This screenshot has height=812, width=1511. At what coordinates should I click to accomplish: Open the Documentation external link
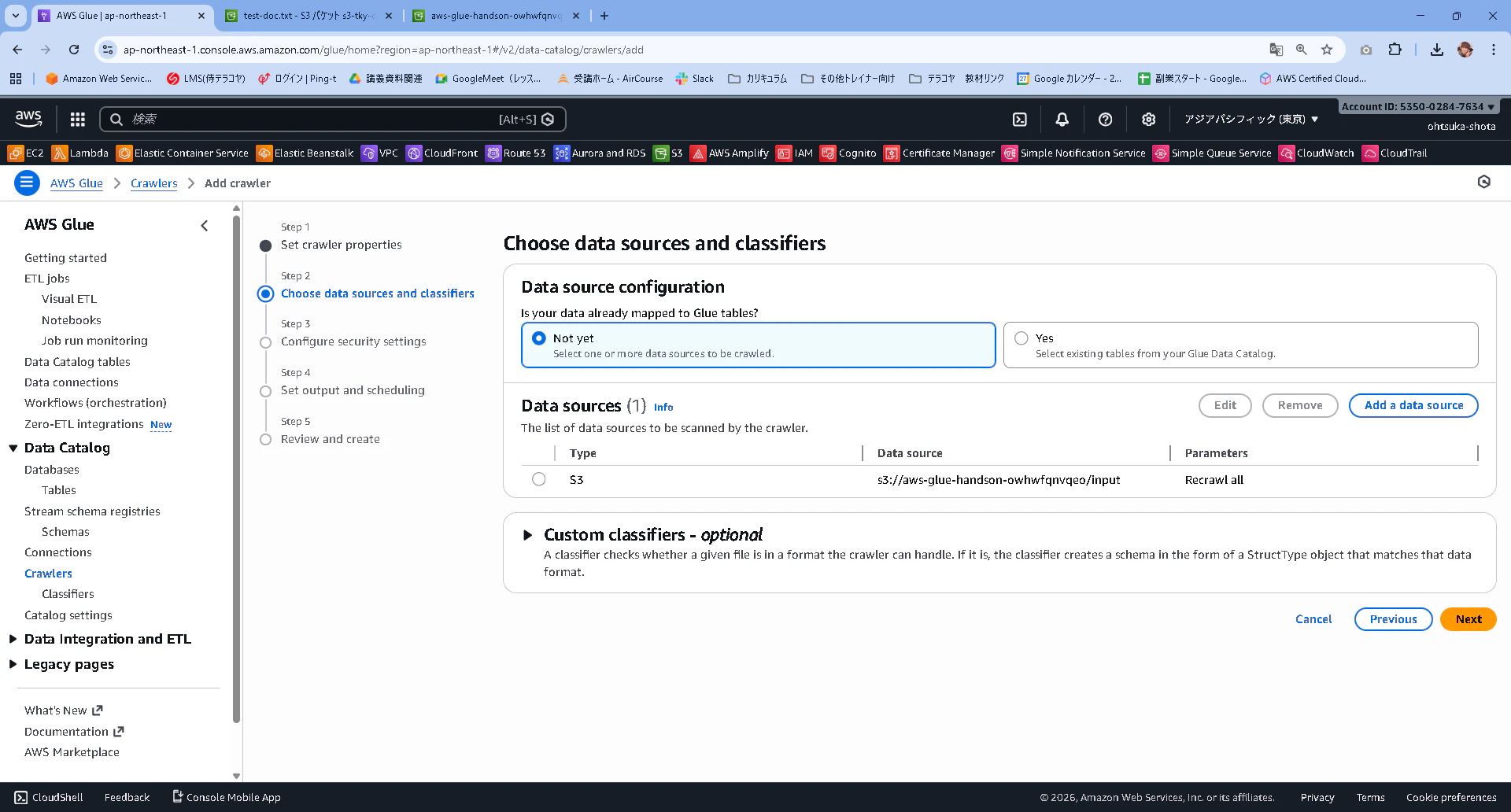coord(74,732)
